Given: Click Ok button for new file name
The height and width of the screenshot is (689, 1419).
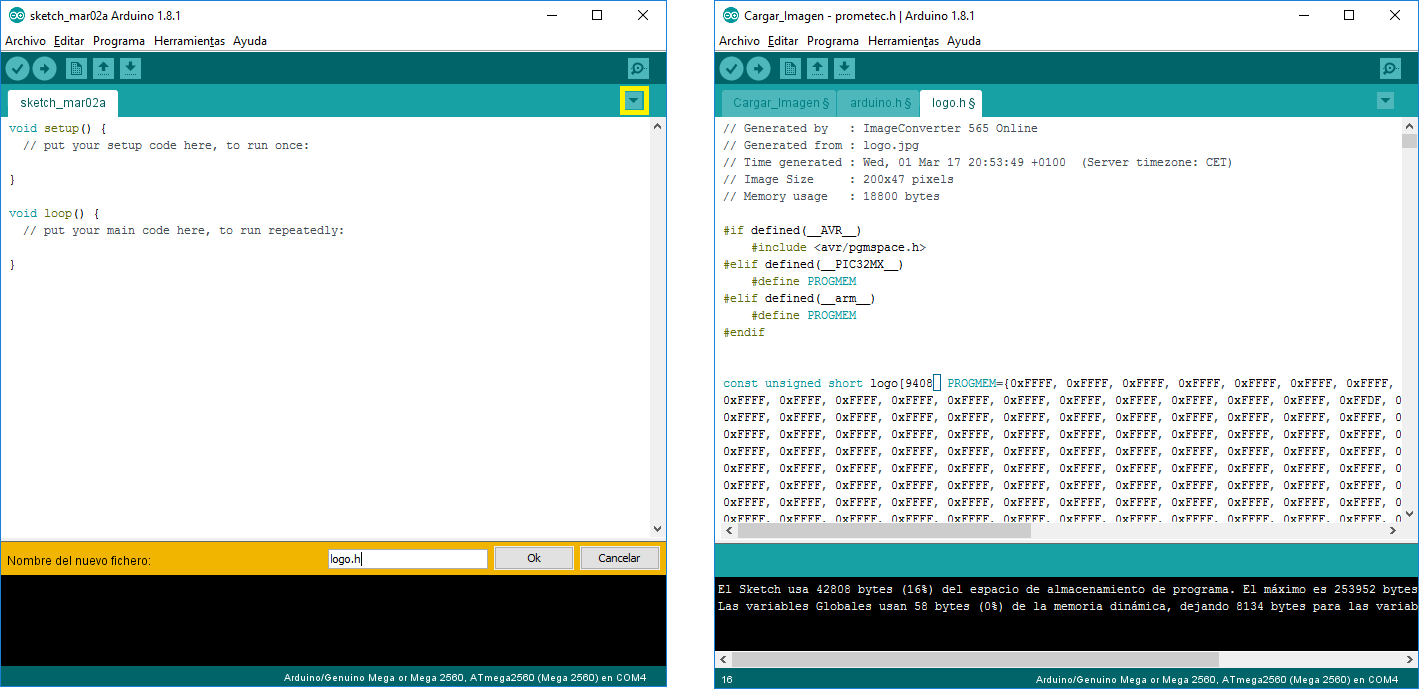Looking at the screenshot, I should click(x=534, y=558).
